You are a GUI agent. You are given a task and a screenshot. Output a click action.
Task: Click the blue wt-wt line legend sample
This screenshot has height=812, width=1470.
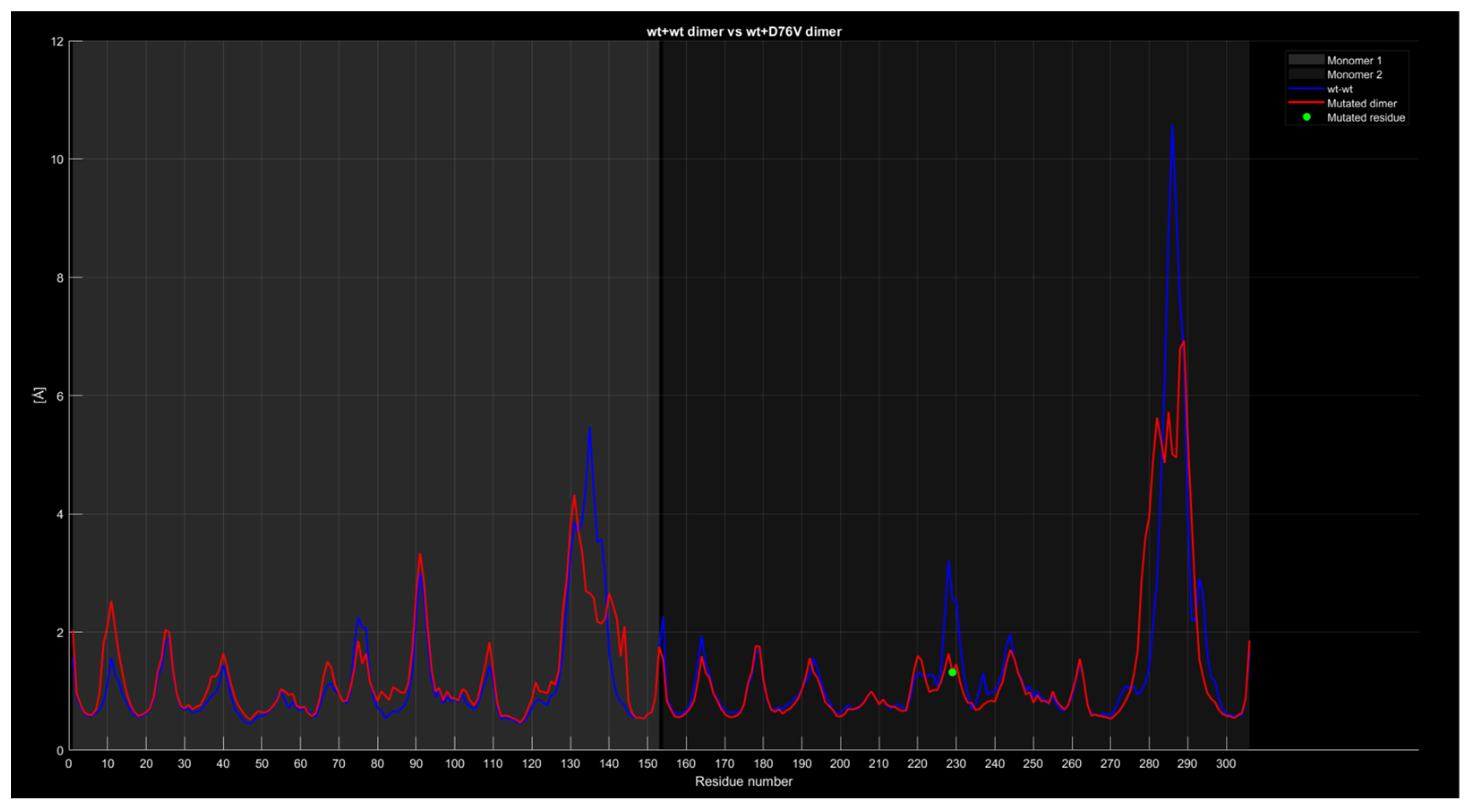[1306, 89]
